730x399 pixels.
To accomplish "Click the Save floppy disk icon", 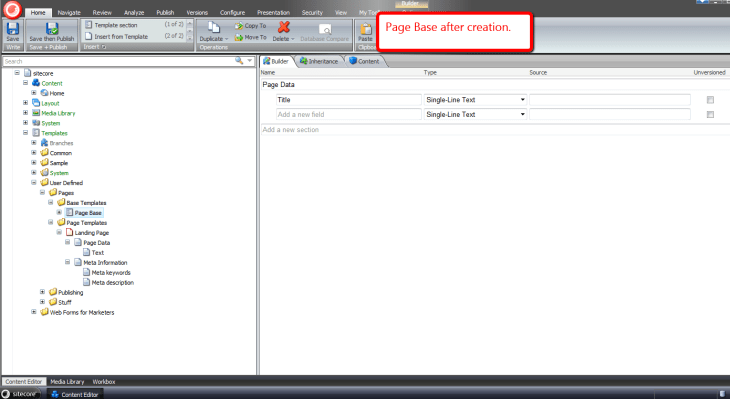I will click(x=13, y=28).
